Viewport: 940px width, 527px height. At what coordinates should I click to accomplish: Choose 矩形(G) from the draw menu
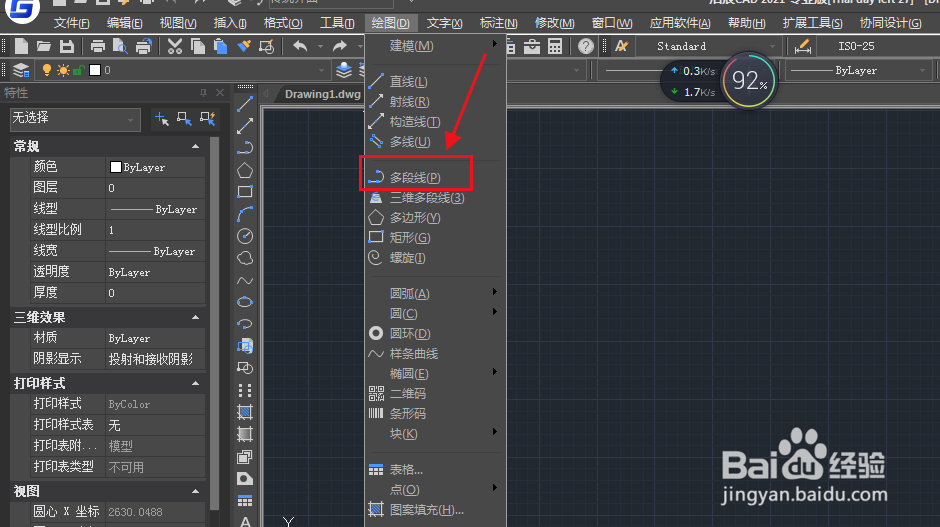click(435, 237)
